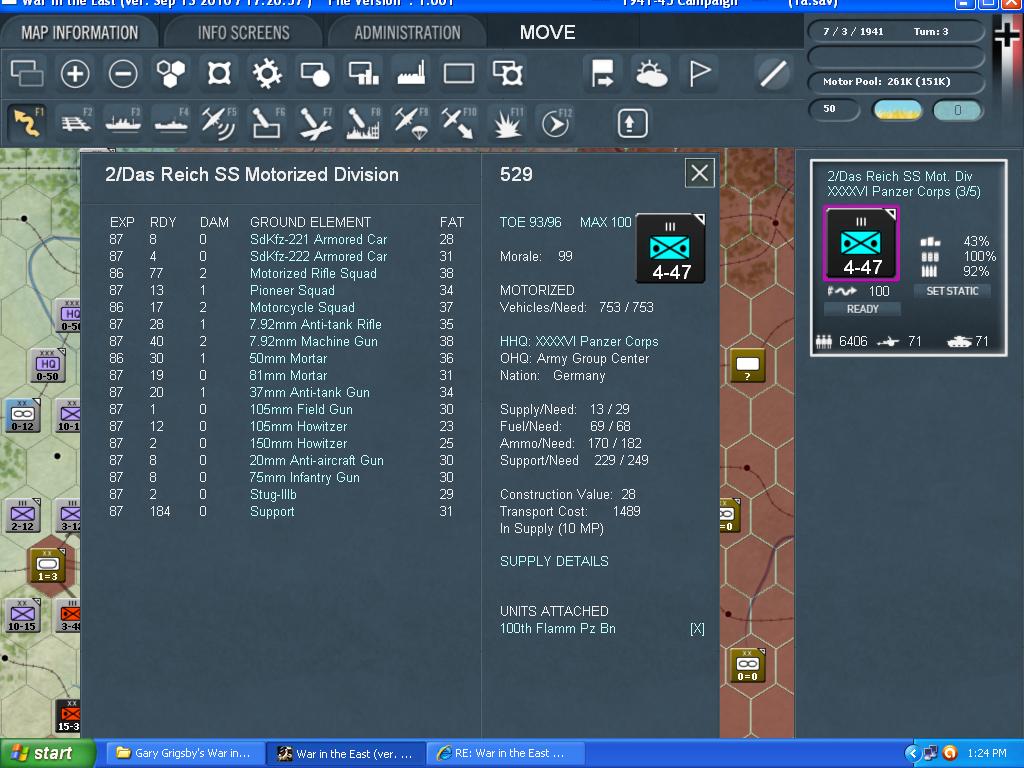
Task: Click the 4-47 counter in detail window
Action: (671, 249)
